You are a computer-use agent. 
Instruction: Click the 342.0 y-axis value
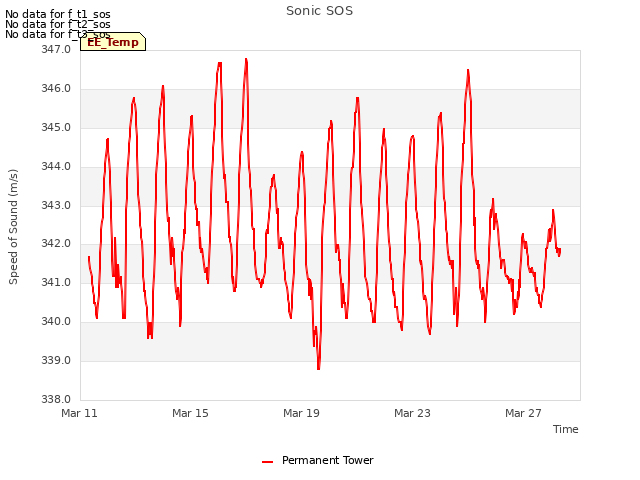[x=56, y=243]
